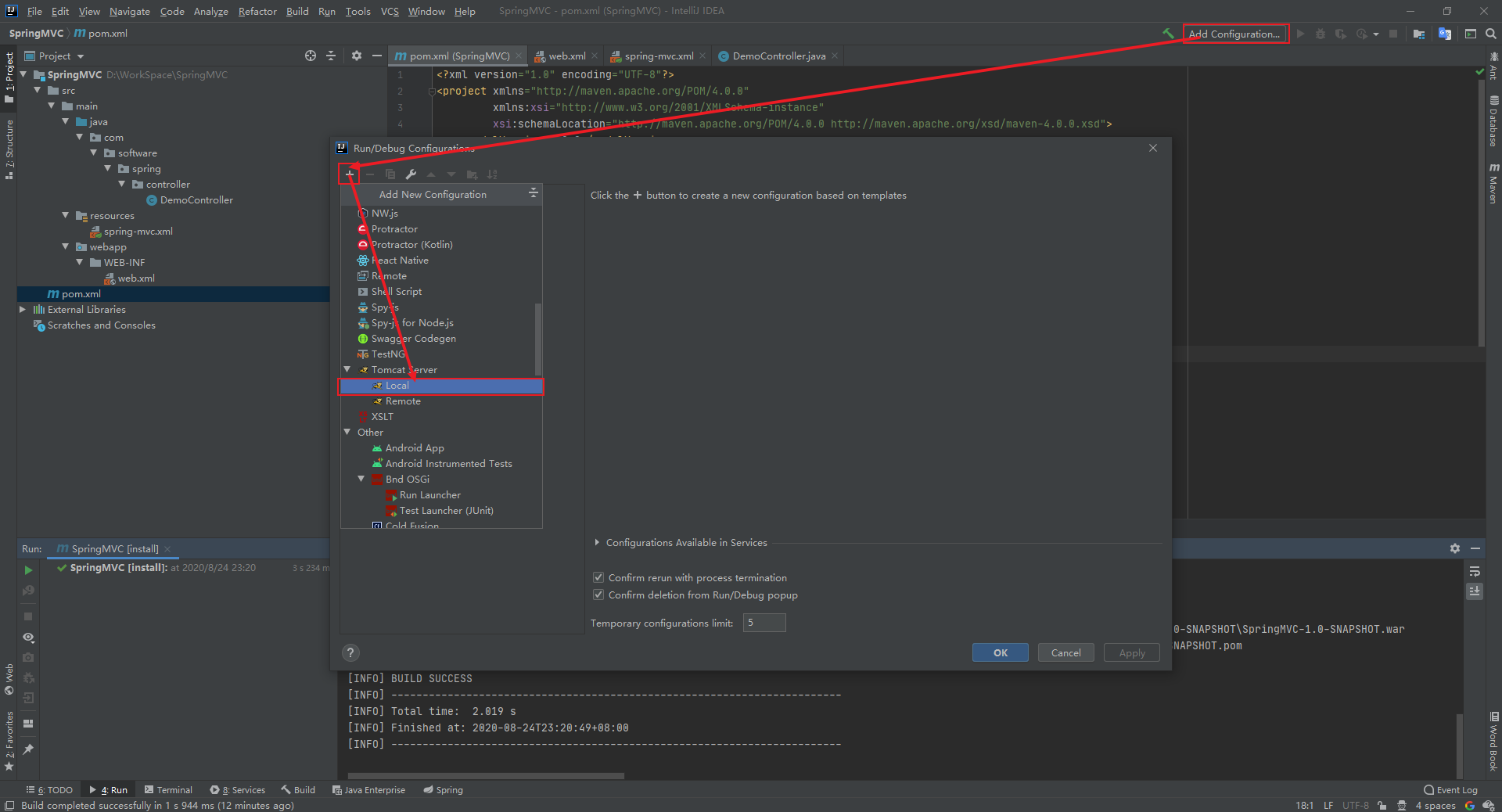Switch to the web.xml editor tab
The height and width of the screenshot is (812, 1502).
click(566, 56)
